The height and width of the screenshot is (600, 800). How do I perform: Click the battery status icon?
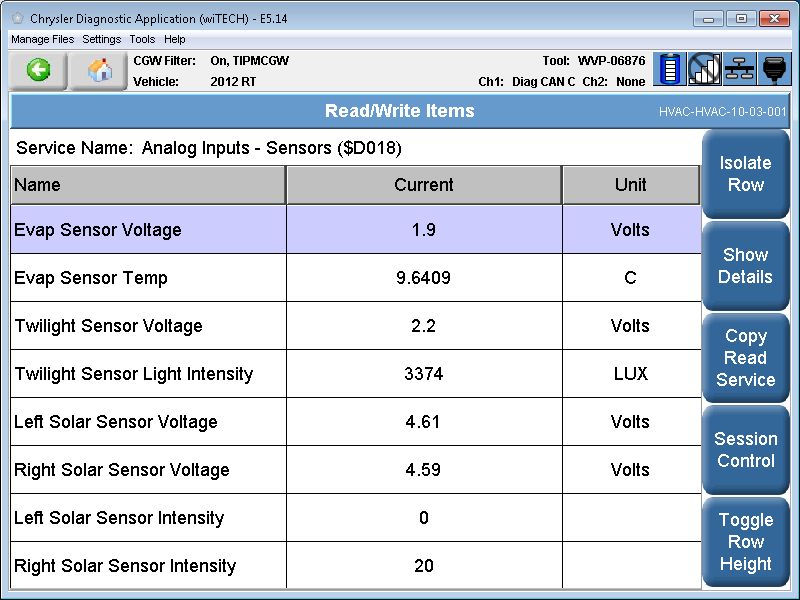click(x=670, y=69)
